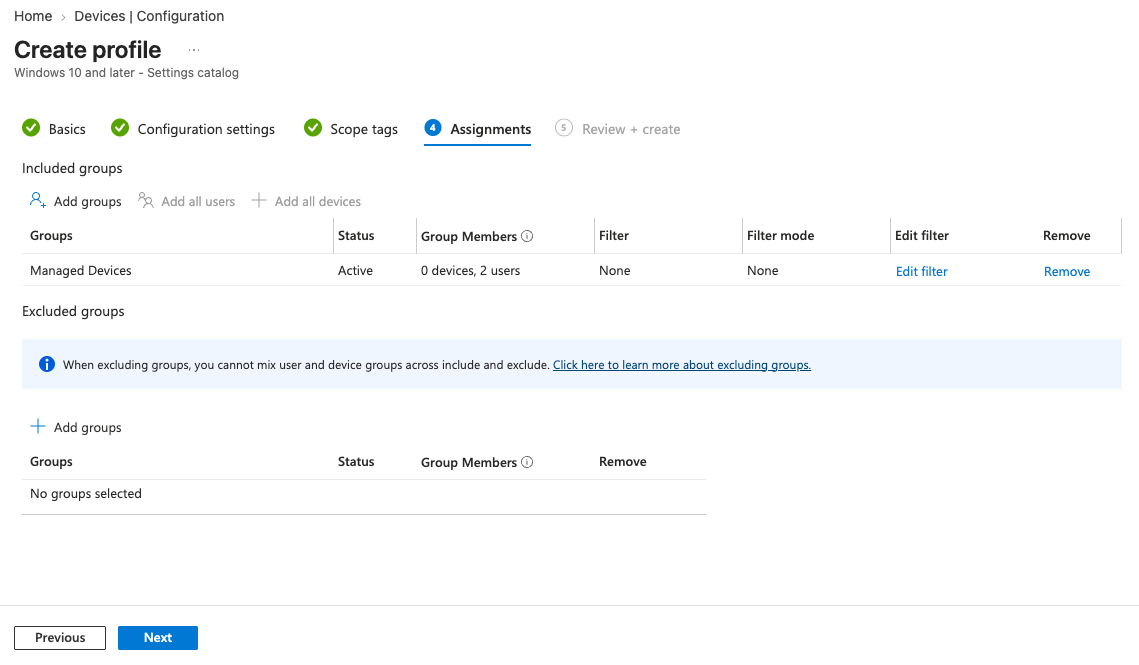
Task: Remove the Managed Devices group
Action: coord(1066,271)
